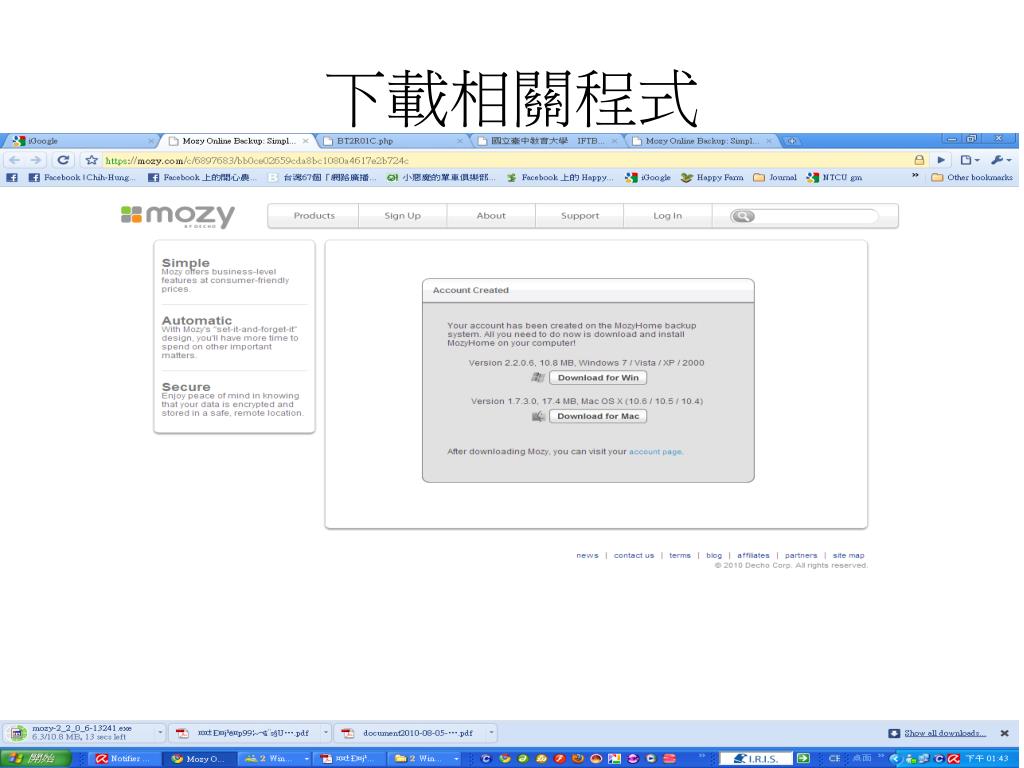
Task: Open the Facebook 上的開心農 bookmark
Action: (202, 178)
